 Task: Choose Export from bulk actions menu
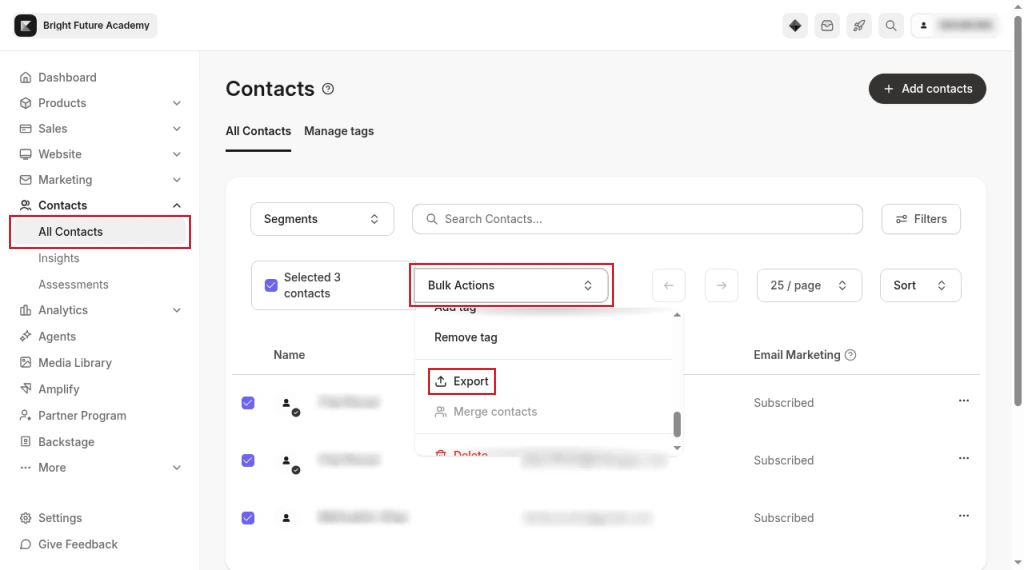coord(462,381)
